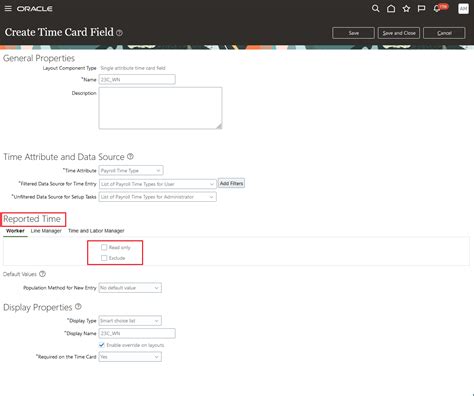Image resolution: width=474 pixels, height=396 pixels.
Task: Click the Oracle logo
Action: pyautogui.click(x=35, y=9)
